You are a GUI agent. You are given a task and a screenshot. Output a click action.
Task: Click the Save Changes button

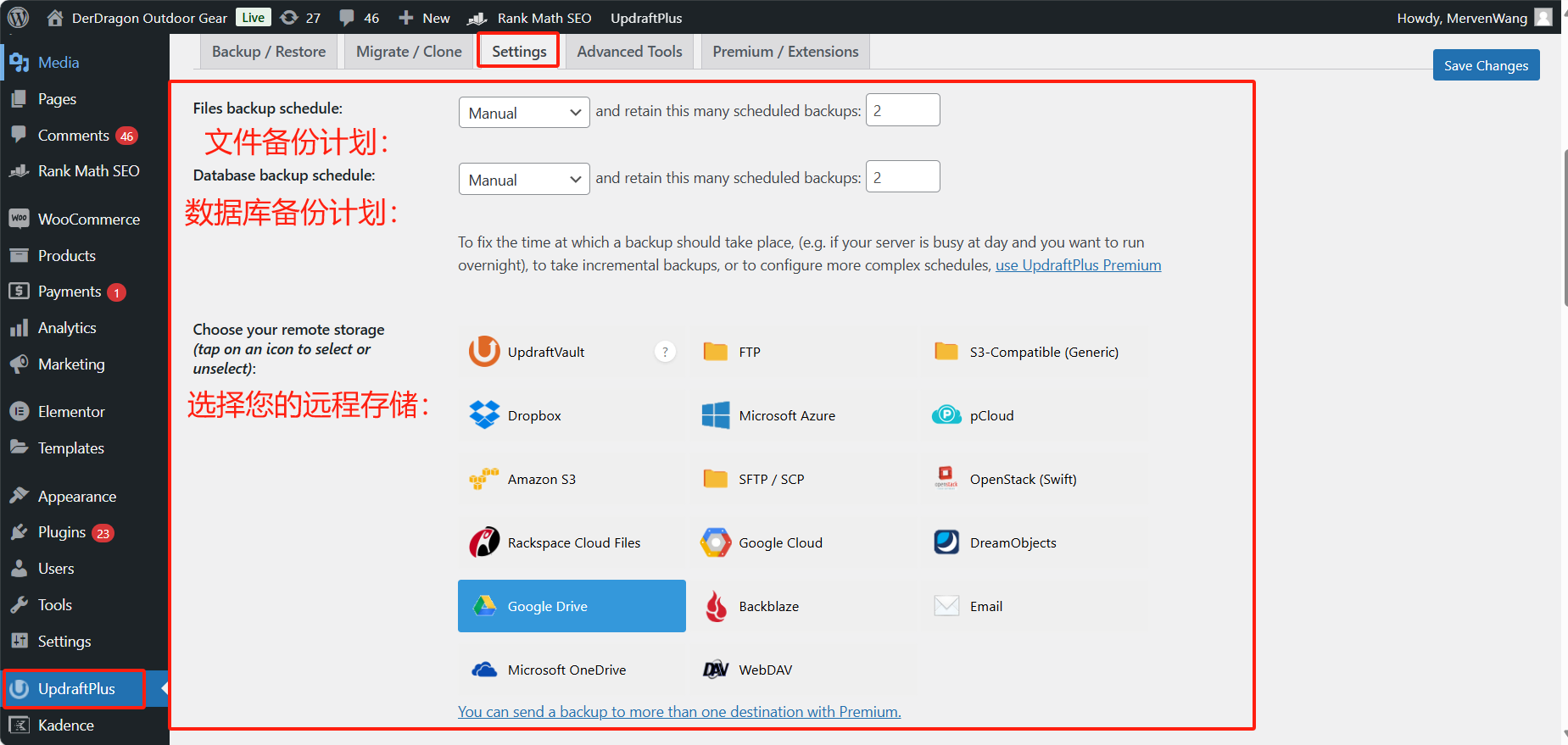[x=1485, y=65]
